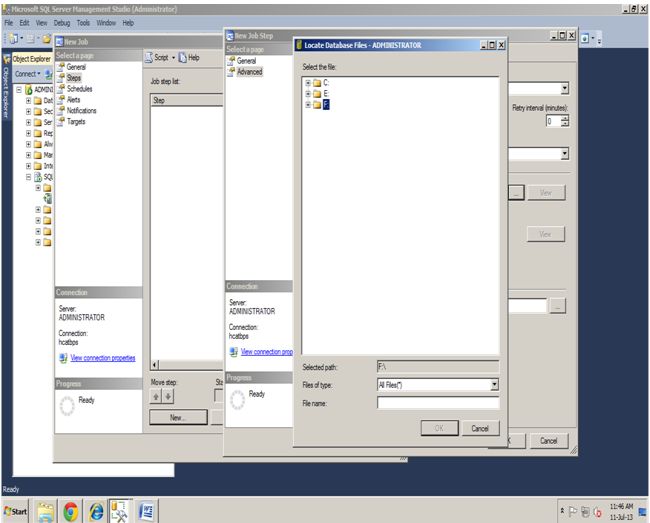Open the File menu
Image resolution: width=650 pixels, height=523 pixels.
click(x=9, y=23)
